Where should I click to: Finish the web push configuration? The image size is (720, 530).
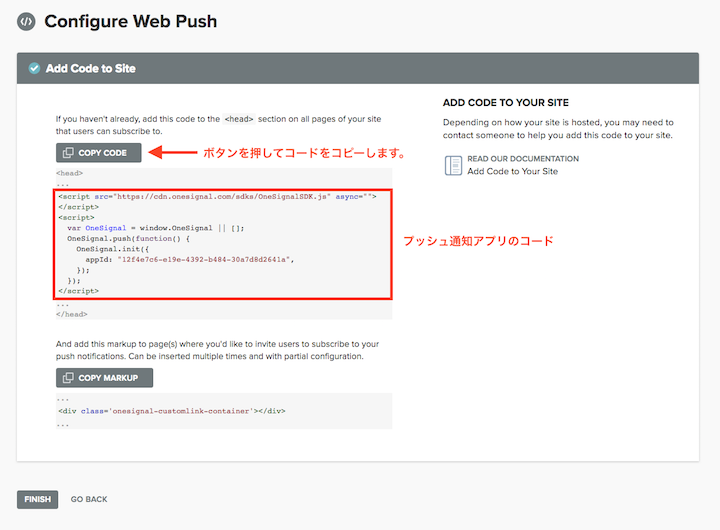click(38, 499)
